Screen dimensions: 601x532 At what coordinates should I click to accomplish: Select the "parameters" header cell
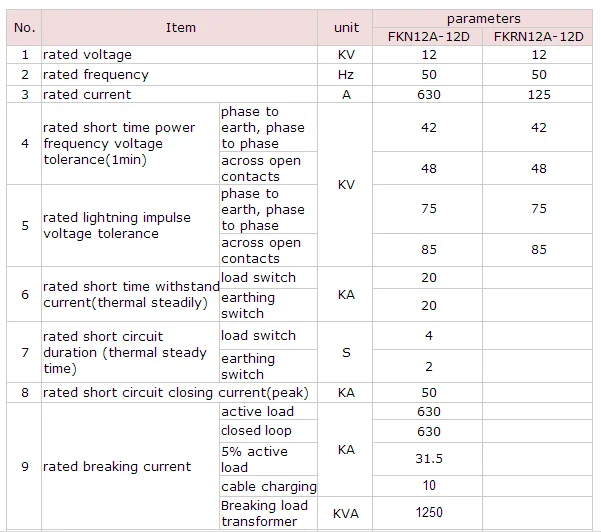[x=484, y=18]
